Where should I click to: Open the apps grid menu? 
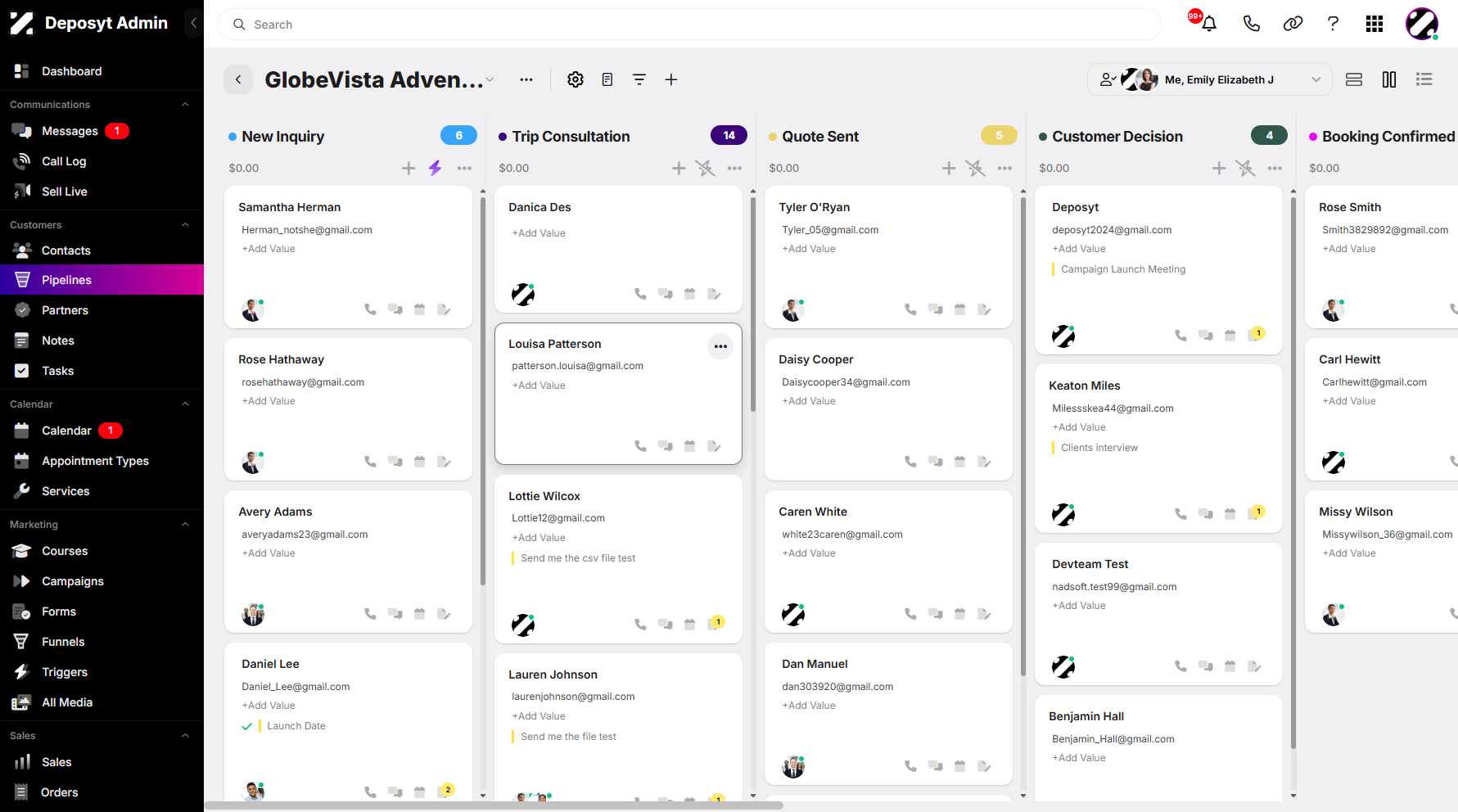tap(1374, 24)
